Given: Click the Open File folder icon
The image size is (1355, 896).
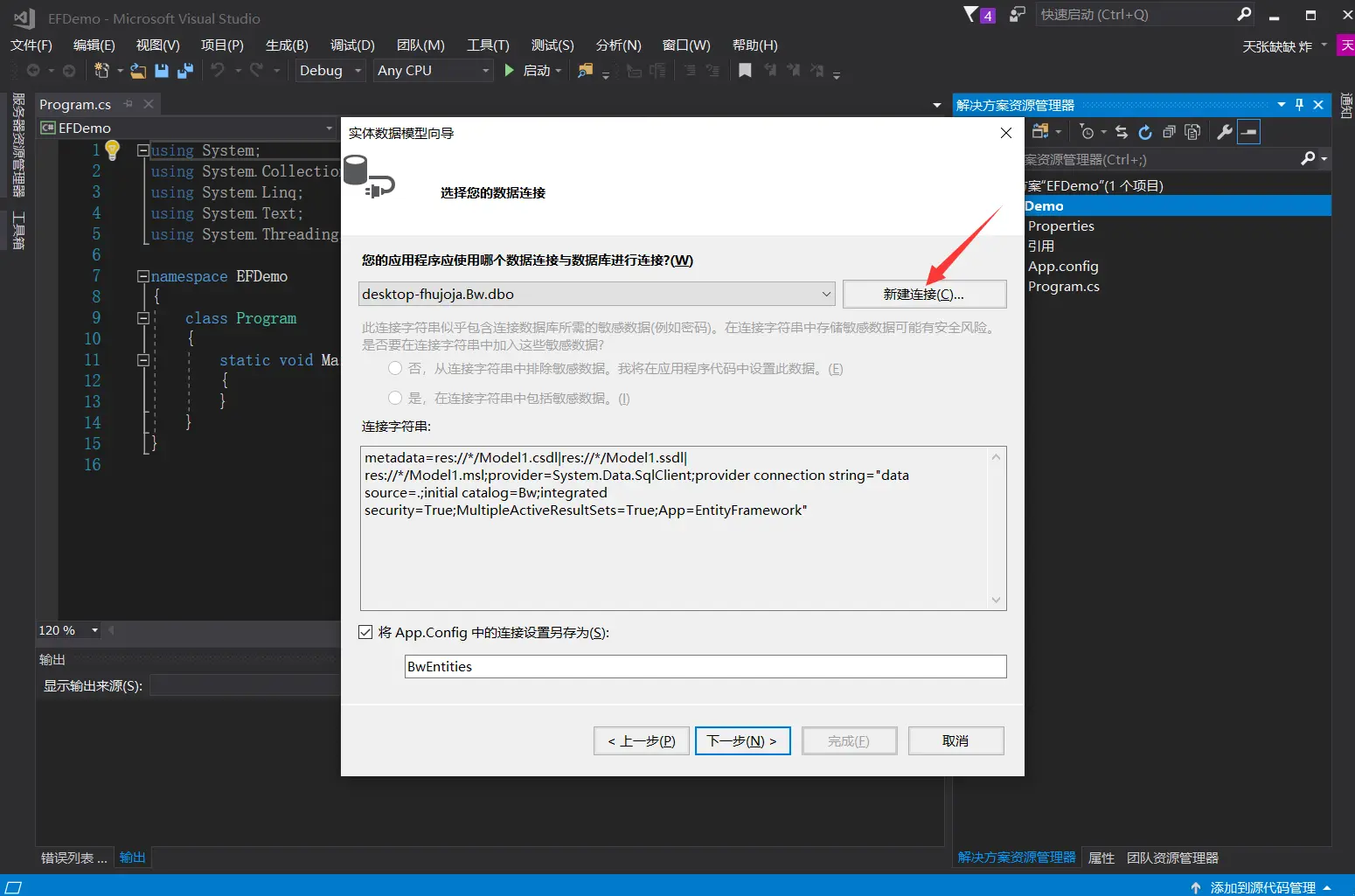Looking at the screenshot, I should [x=138, y=71].
